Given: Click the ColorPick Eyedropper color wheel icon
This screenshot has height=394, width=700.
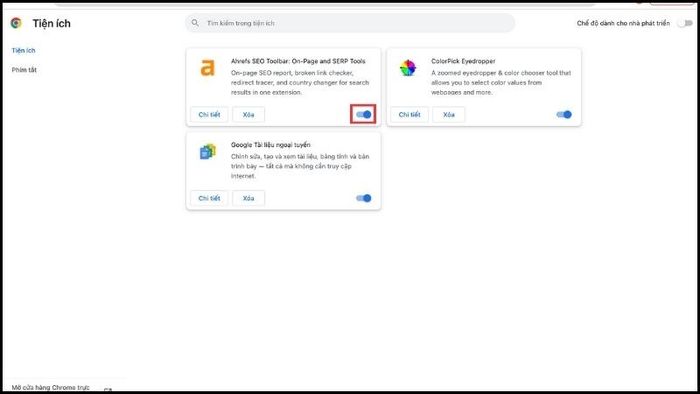Looking at the screenshot, I should point(408,68).
